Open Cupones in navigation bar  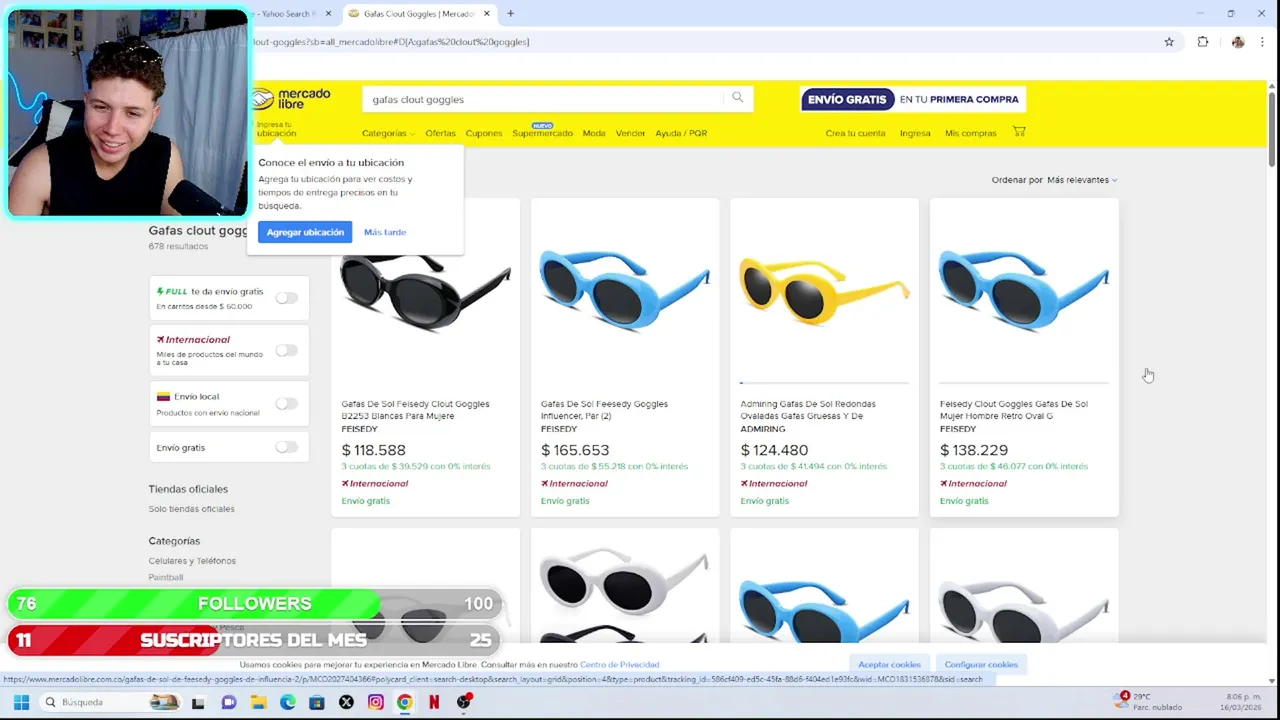(x=484, y=133)
